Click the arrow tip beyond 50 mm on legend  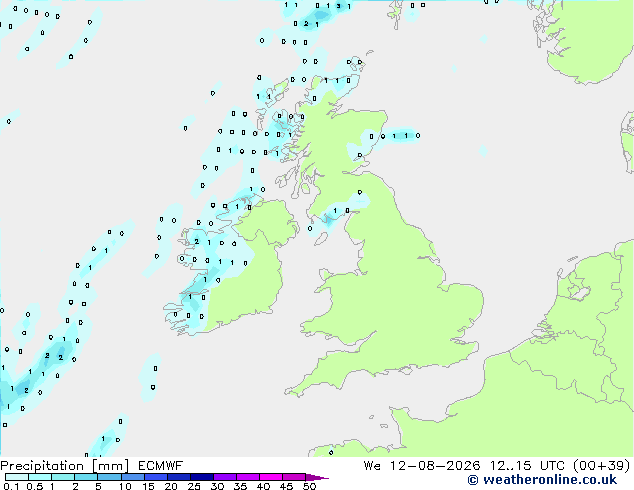point(317,477)
